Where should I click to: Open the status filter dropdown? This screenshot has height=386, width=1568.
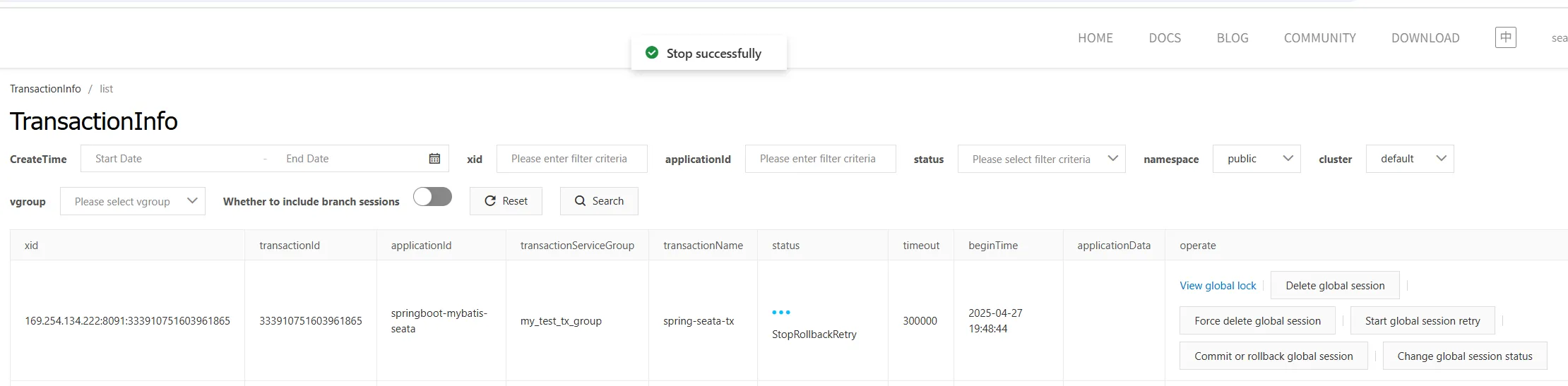(1040, 159)
